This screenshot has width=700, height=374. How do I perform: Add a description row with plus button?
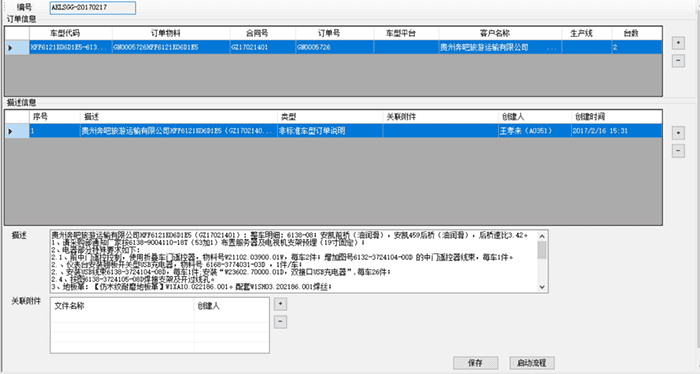[x=678, y=133]
